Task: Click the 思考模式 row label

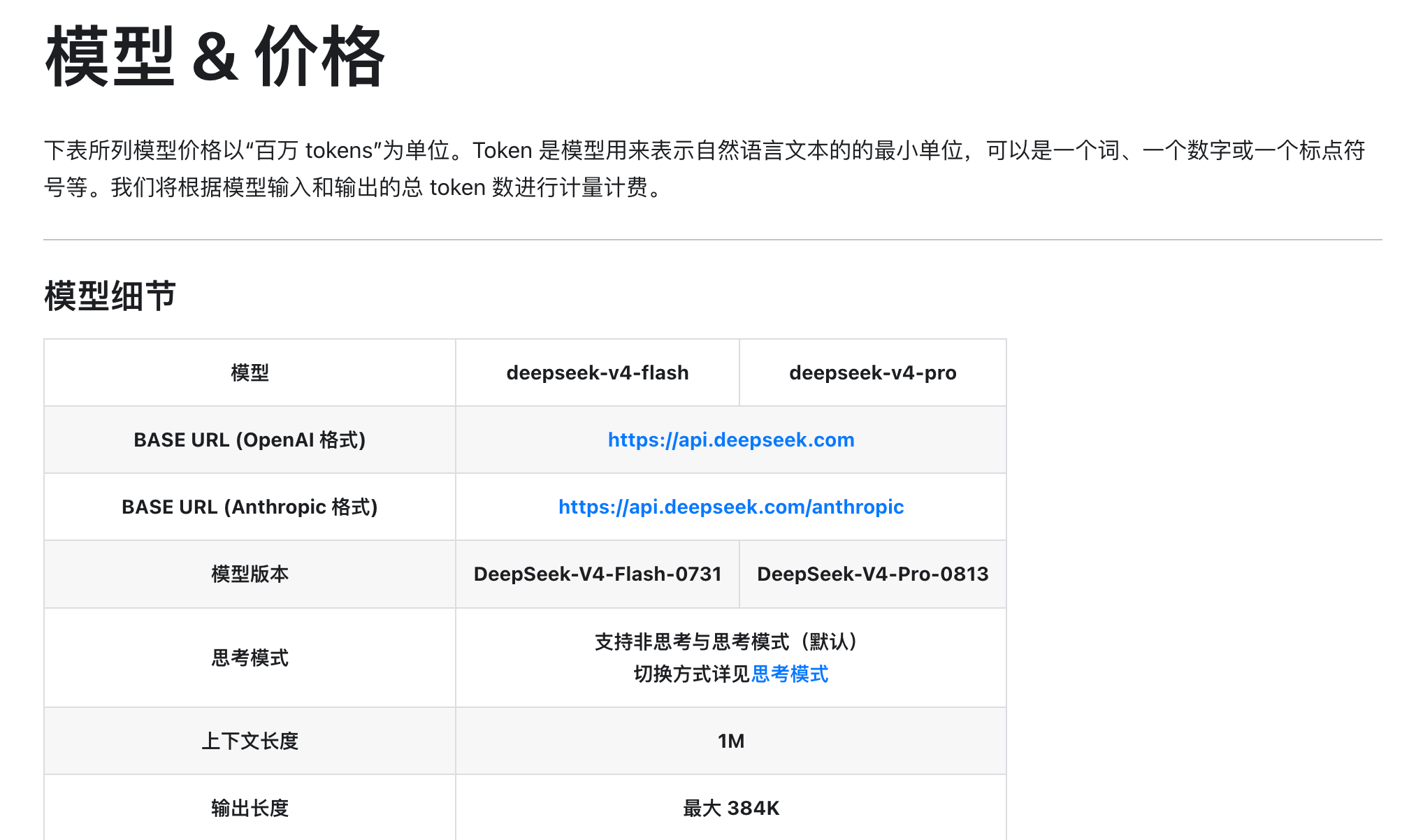Action: coord(250,658)
